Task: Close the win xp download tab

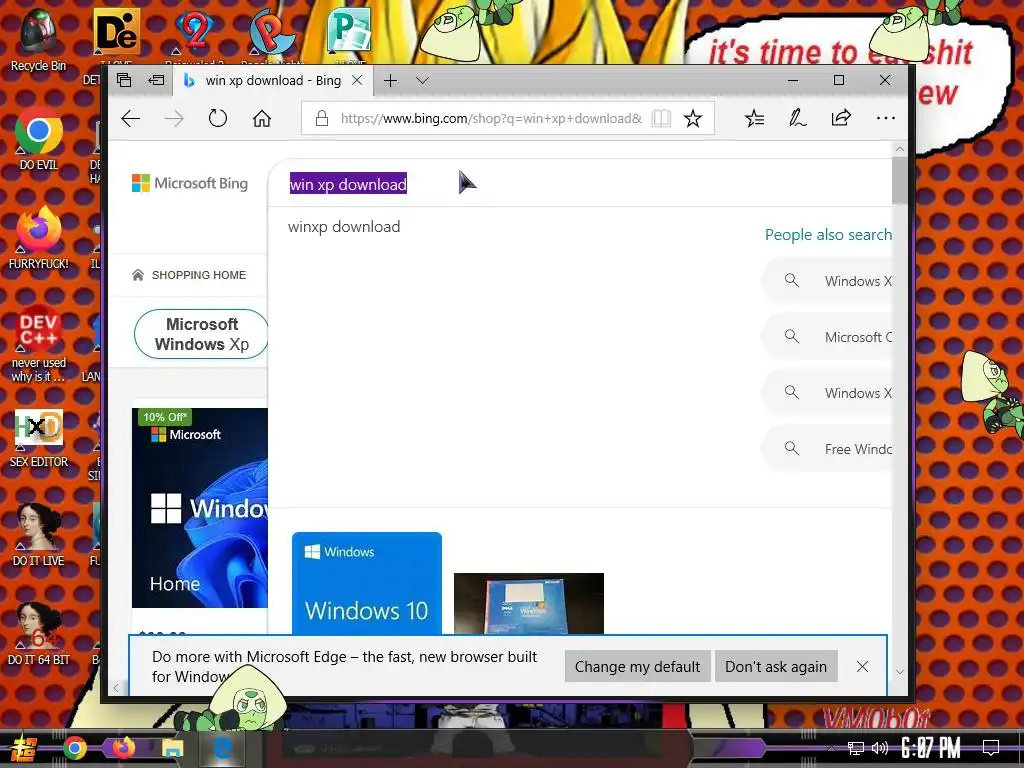Action: [357, 80]
